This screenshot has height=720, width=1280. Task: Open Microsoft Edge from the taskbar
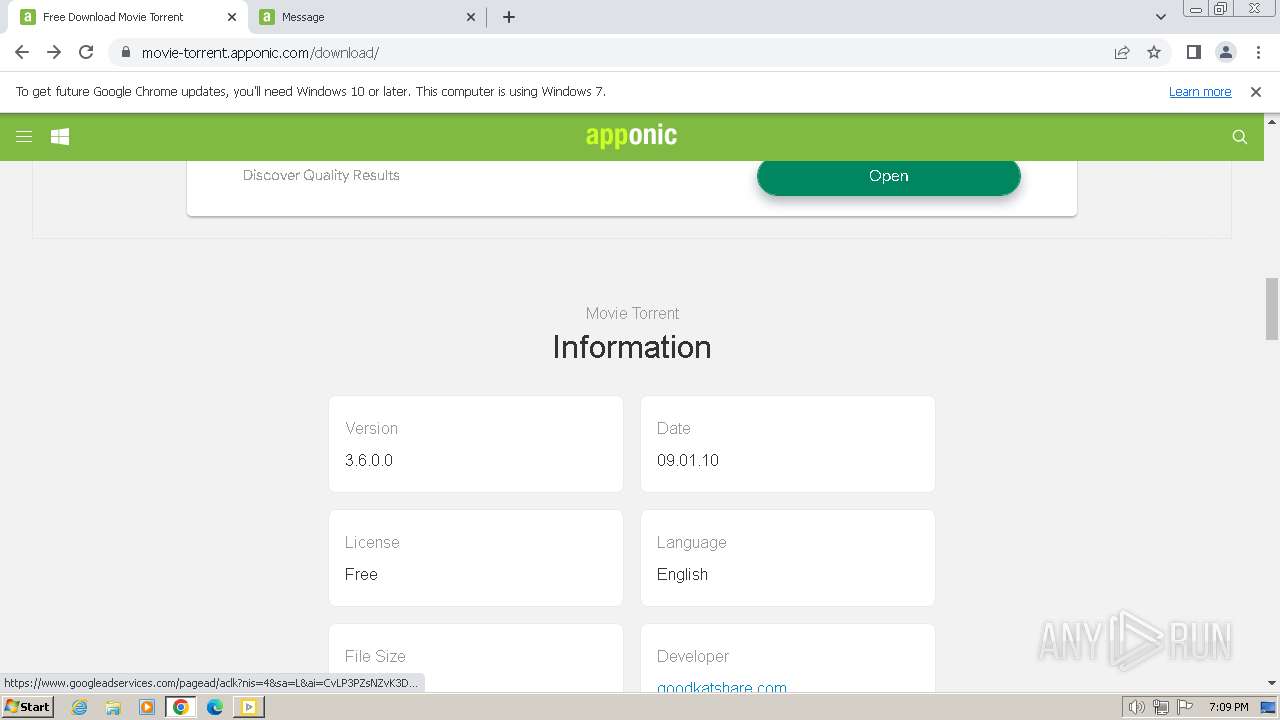tap(215, 707)
